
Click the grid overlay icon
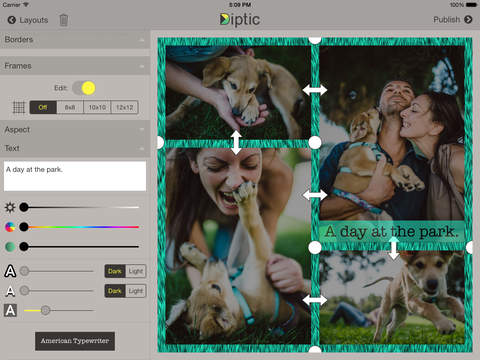point(19,107)
